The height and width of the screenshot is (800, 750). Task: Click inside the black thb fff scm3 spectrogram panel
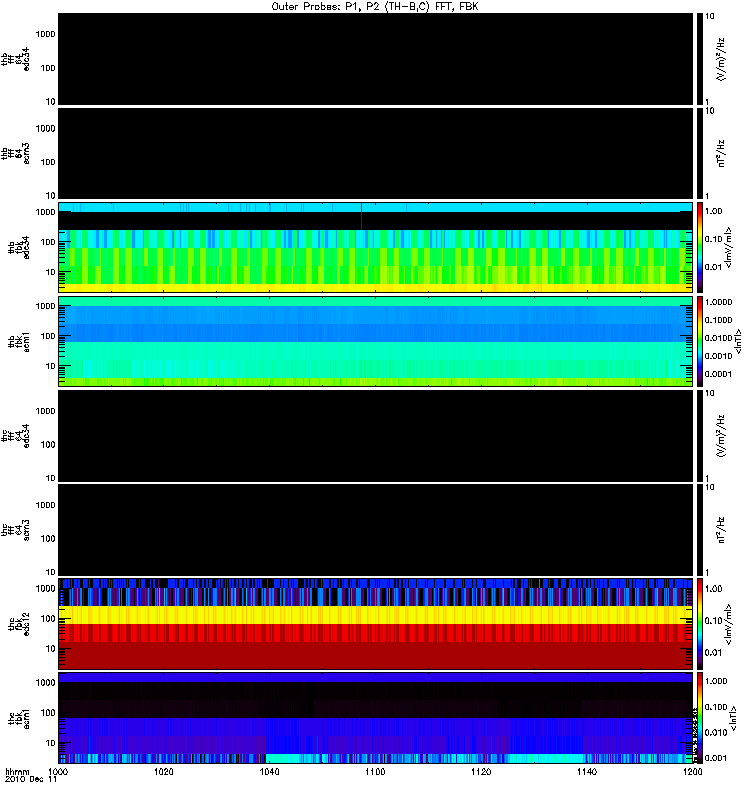point(375,154)
